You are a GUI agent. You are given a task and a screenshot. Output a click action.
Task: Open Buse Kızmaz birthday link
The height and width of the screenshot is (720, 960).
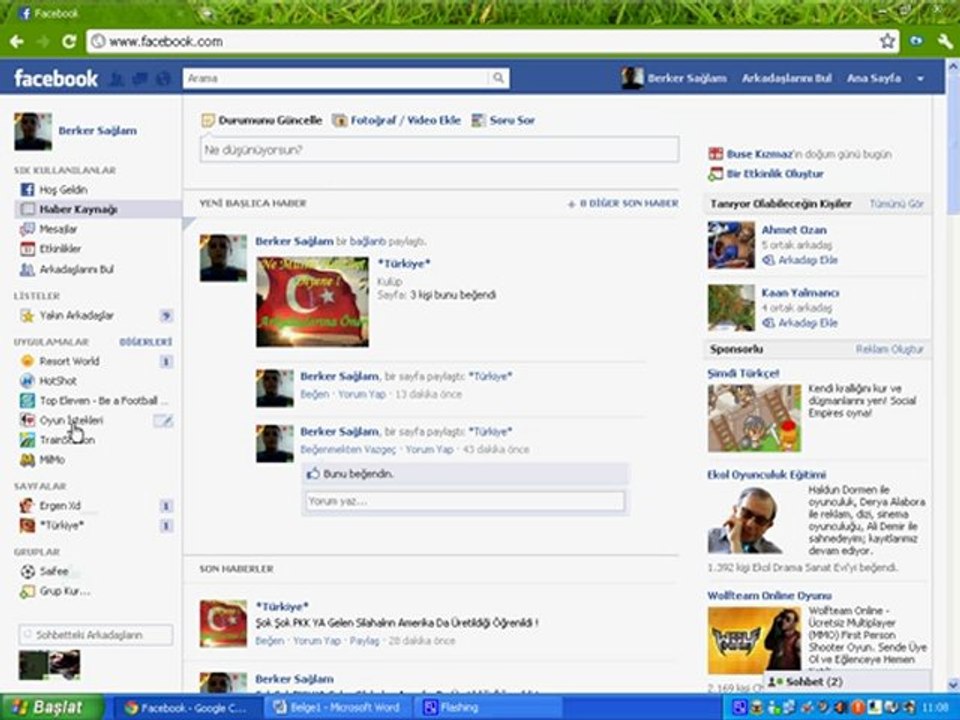coord(759,154)
